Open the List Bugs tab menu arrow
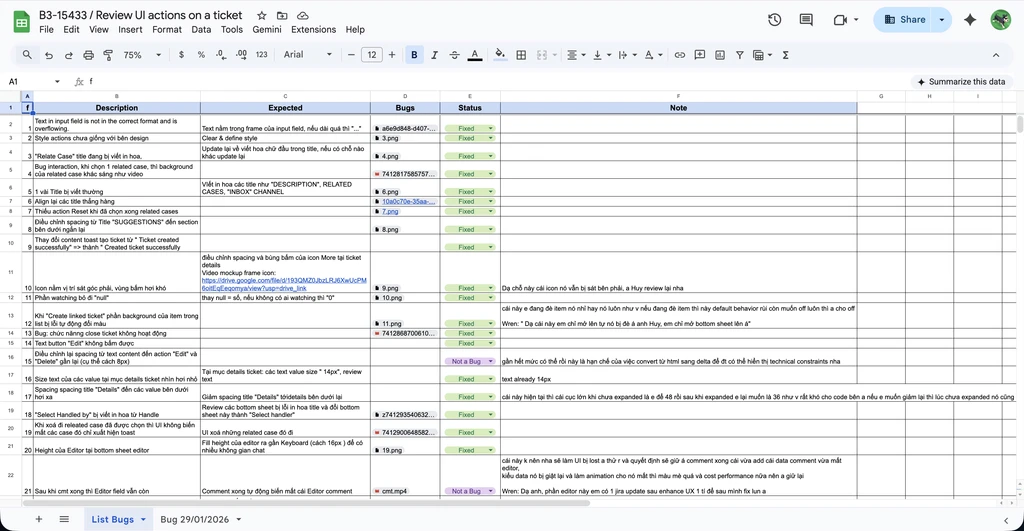This screenshot has width=1024, height=531. (143, 520)
